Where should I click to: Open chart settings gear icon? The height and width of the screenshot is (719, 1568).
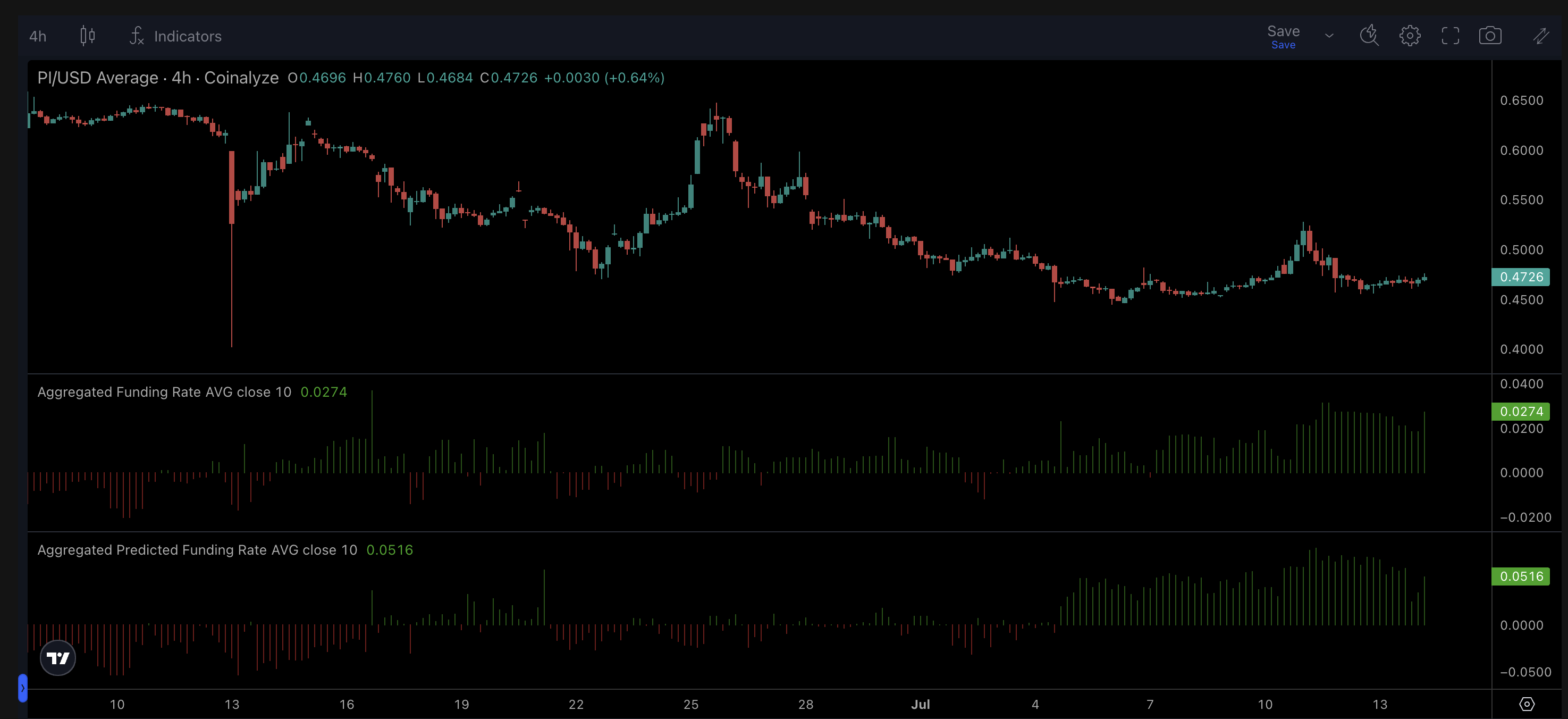point(1409,36)
